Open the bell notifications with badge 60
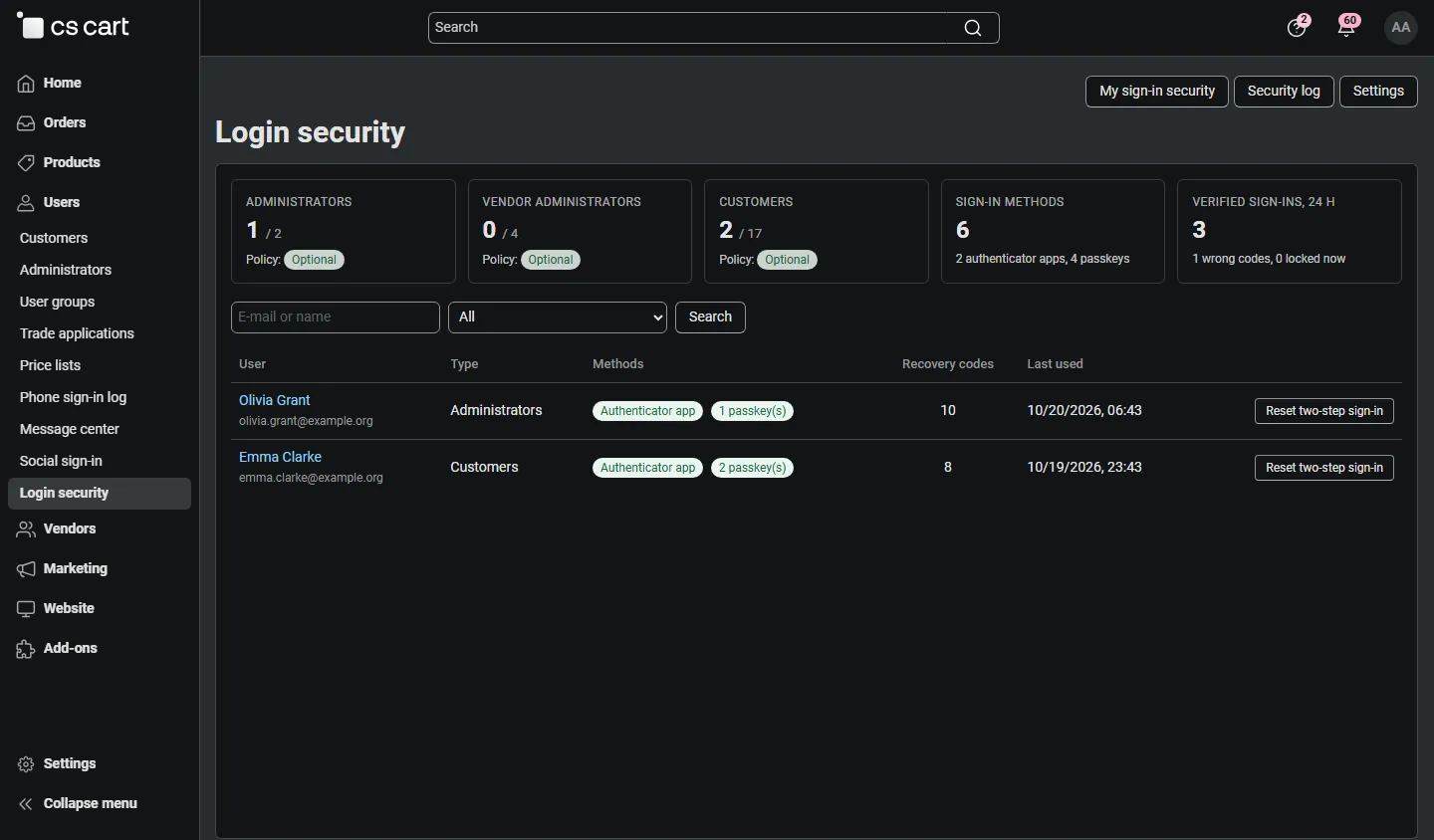The image size is (1434, 840). tap(1348, 27)
